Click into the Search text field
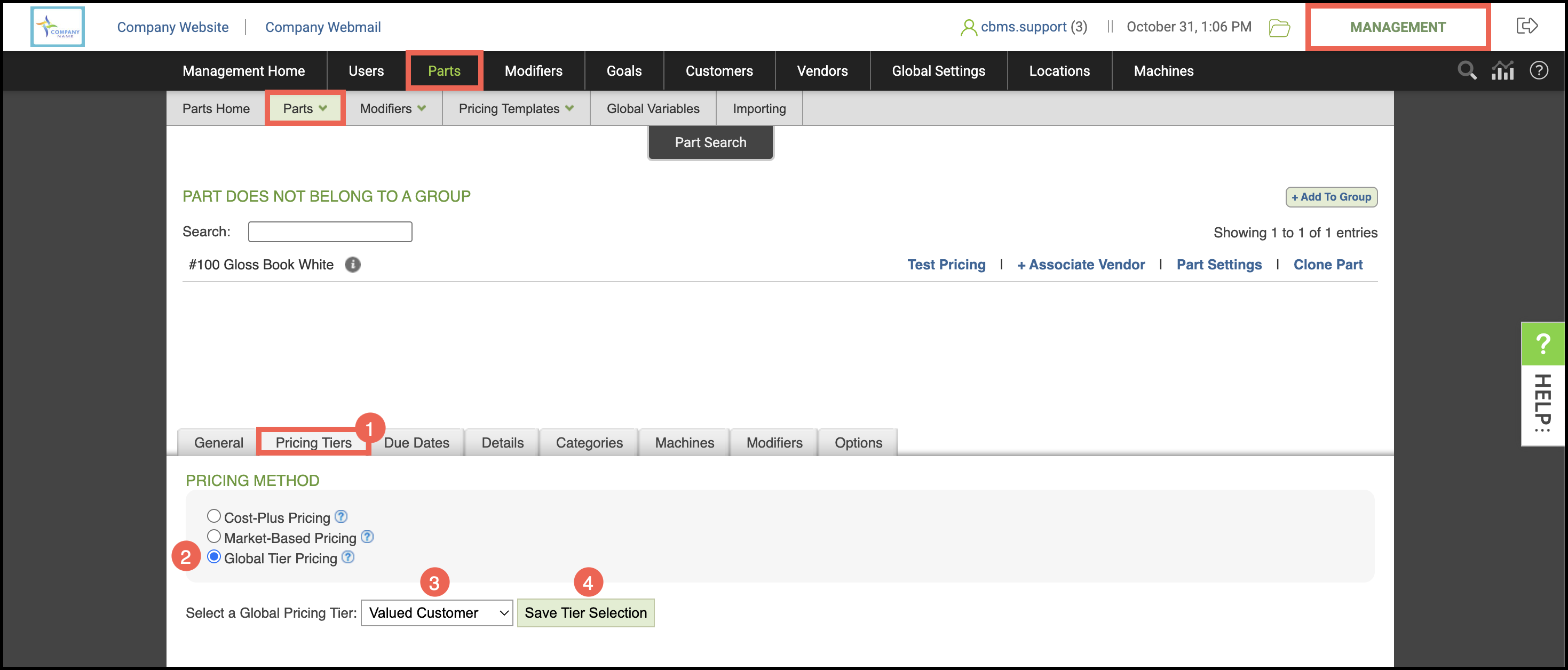The image size is (1568, 670). [330, 232]
